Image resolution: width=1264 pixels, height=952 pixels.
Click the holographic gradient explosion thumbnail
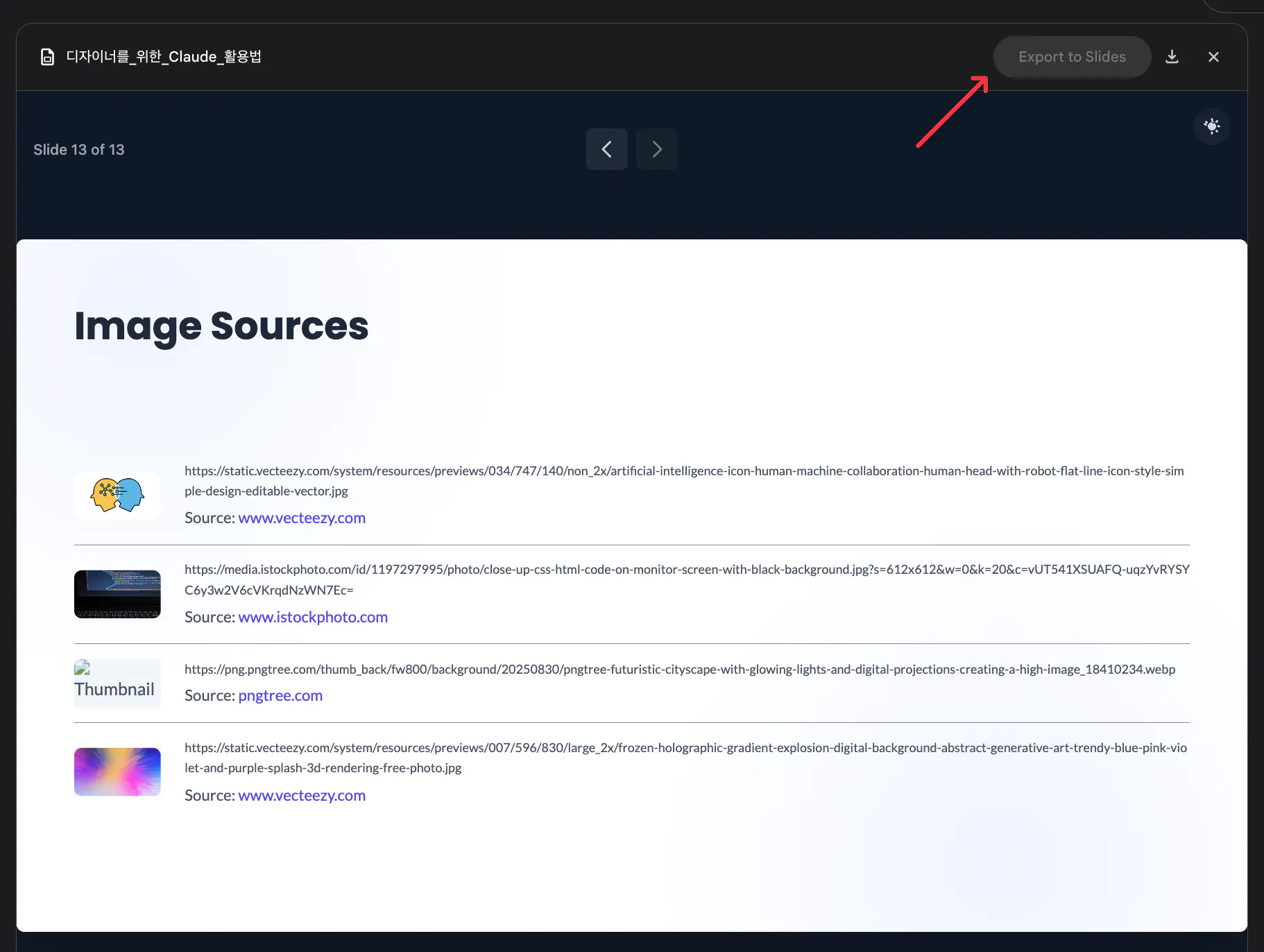(x=117, y=772)
